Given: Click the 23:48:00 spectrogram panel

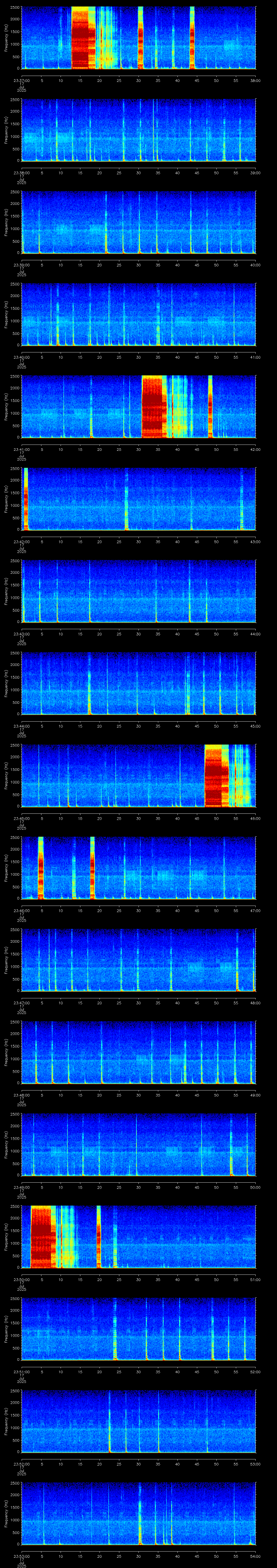Looking at the screenshot, I should 139,1052.
